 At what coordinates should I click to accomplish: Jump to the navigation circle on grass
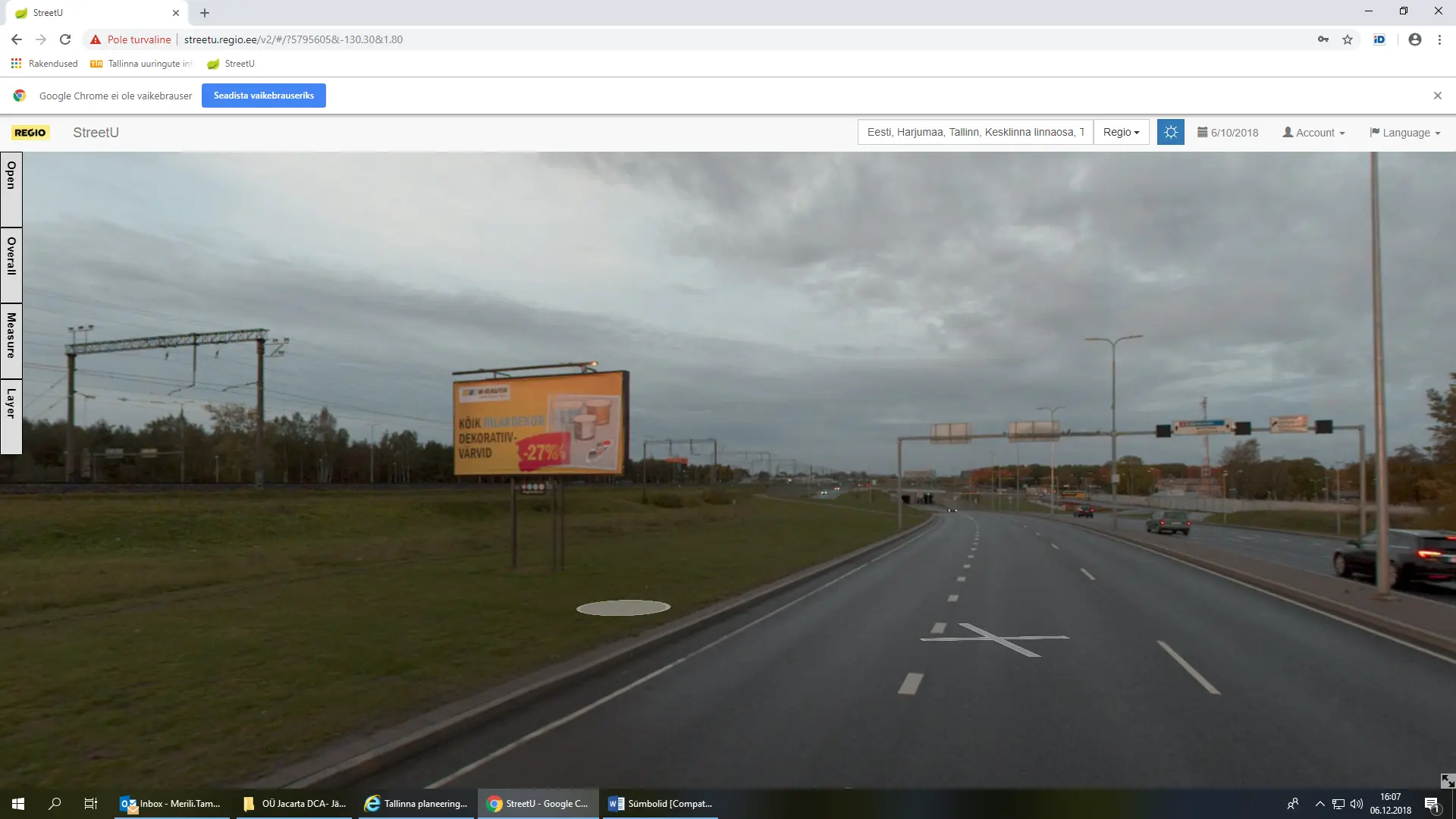point(623,607)
